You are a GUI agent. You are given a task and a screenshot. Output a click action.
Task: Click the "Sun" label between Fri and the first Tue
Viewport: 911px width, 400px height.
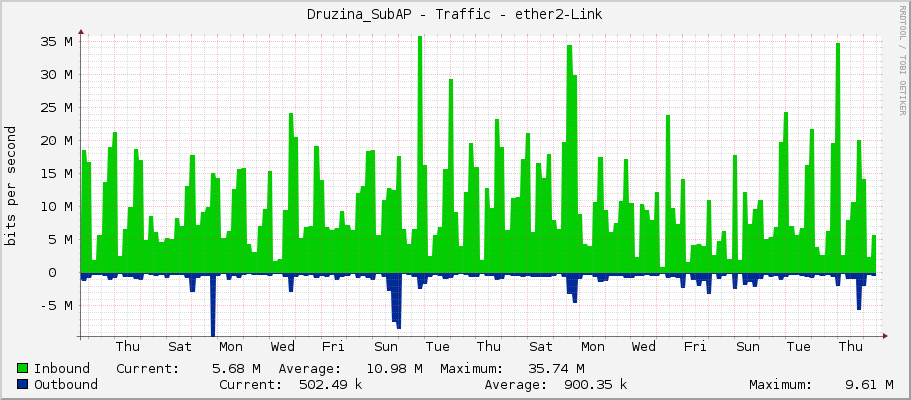[x=386, y=347]
